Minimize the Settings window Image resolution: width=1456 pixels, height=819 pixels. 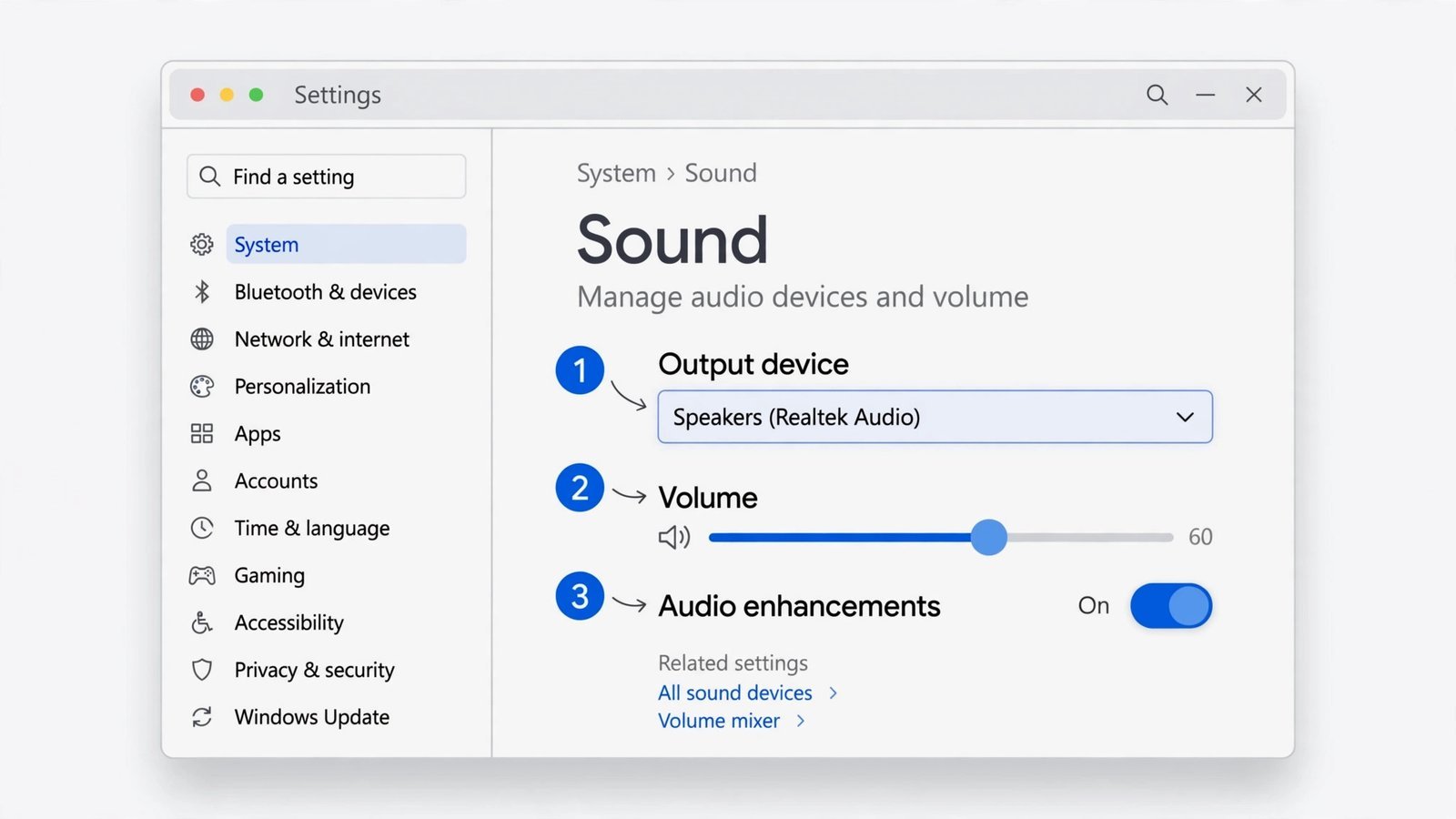(x=1206, y=95)
